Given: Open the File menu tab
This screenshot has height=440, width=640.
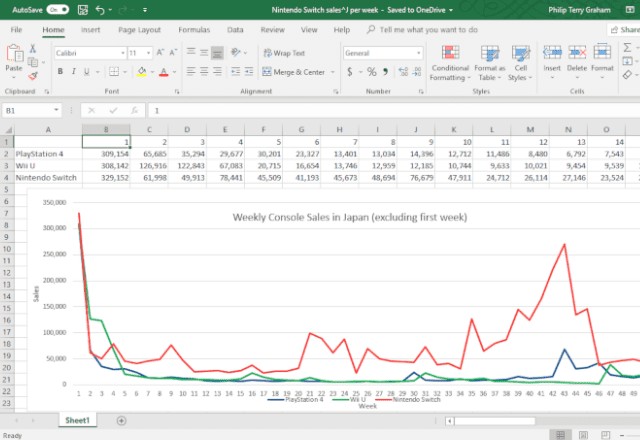Looking at the screenshot, I should [x=16, y=30].
